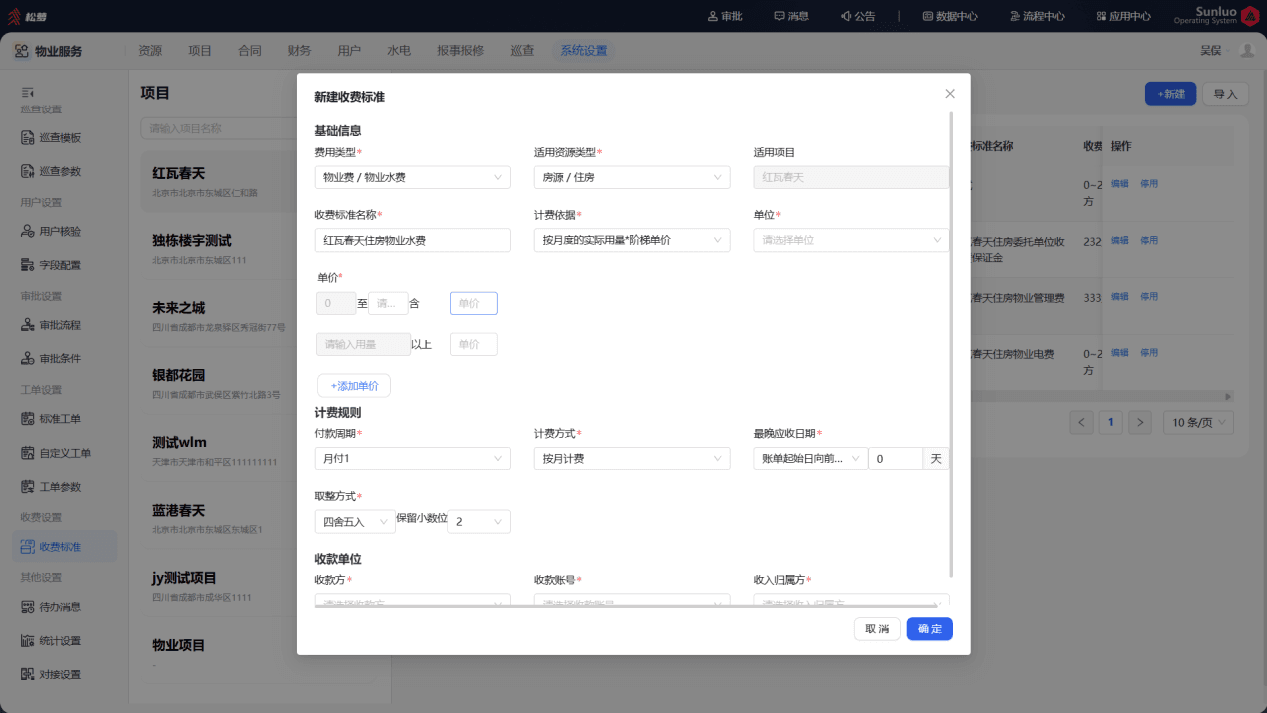Screen dimensions: 1267x713
Task: Click the 单价 price field in first tier
Action: (x=473, y=303)
